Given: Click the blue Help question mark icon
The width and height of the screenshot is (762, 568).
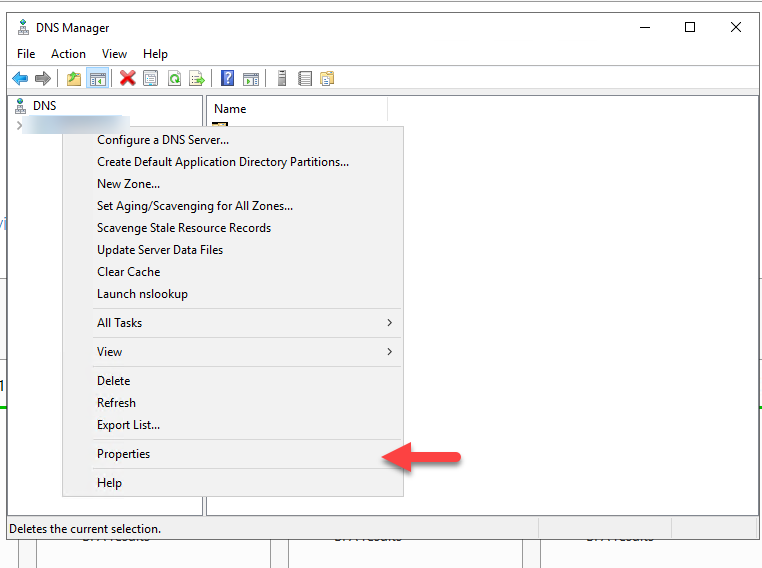Looking at the screenshot, I should 228,78.
